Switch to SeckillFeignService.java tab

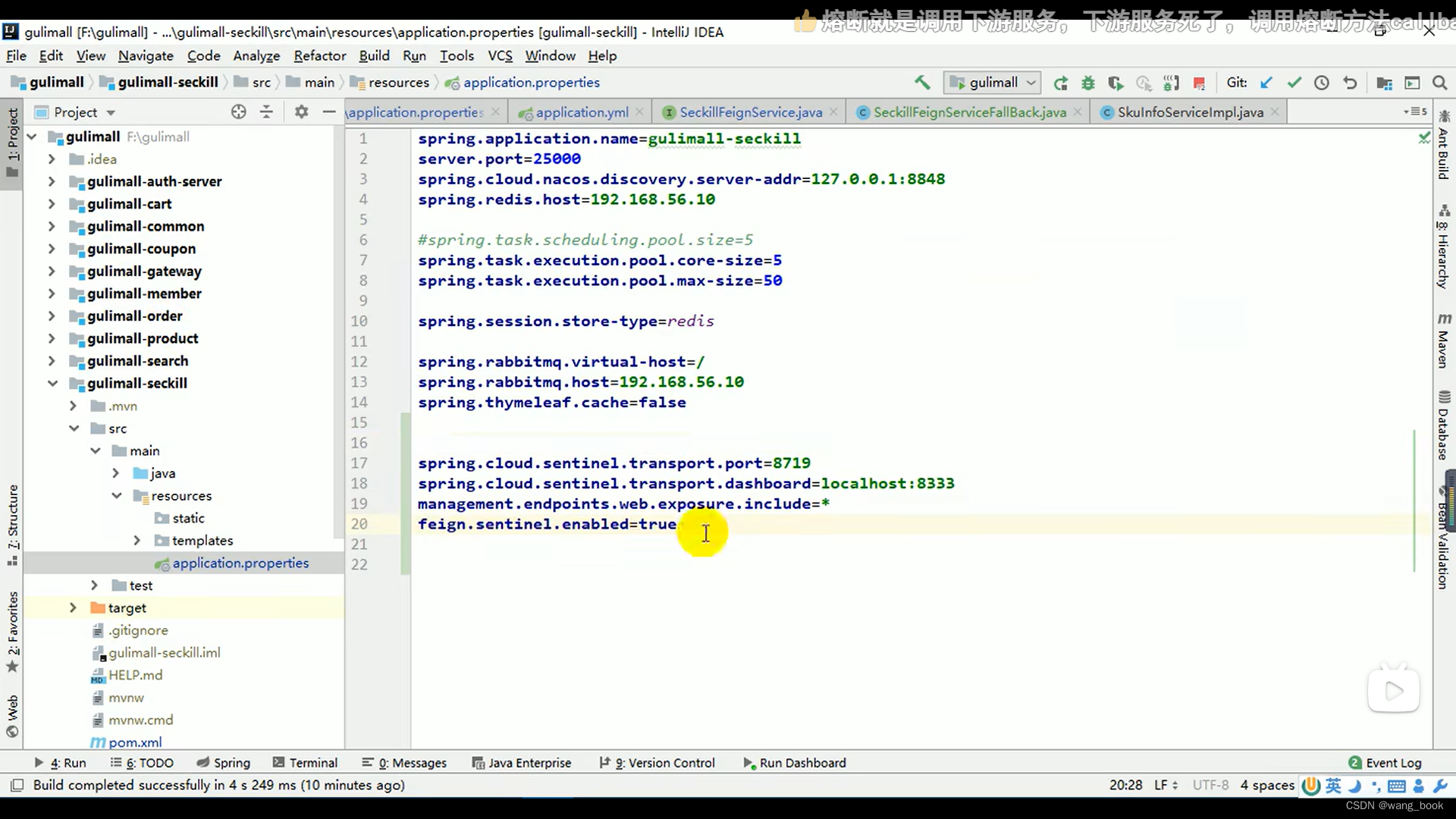pos(750,112)
